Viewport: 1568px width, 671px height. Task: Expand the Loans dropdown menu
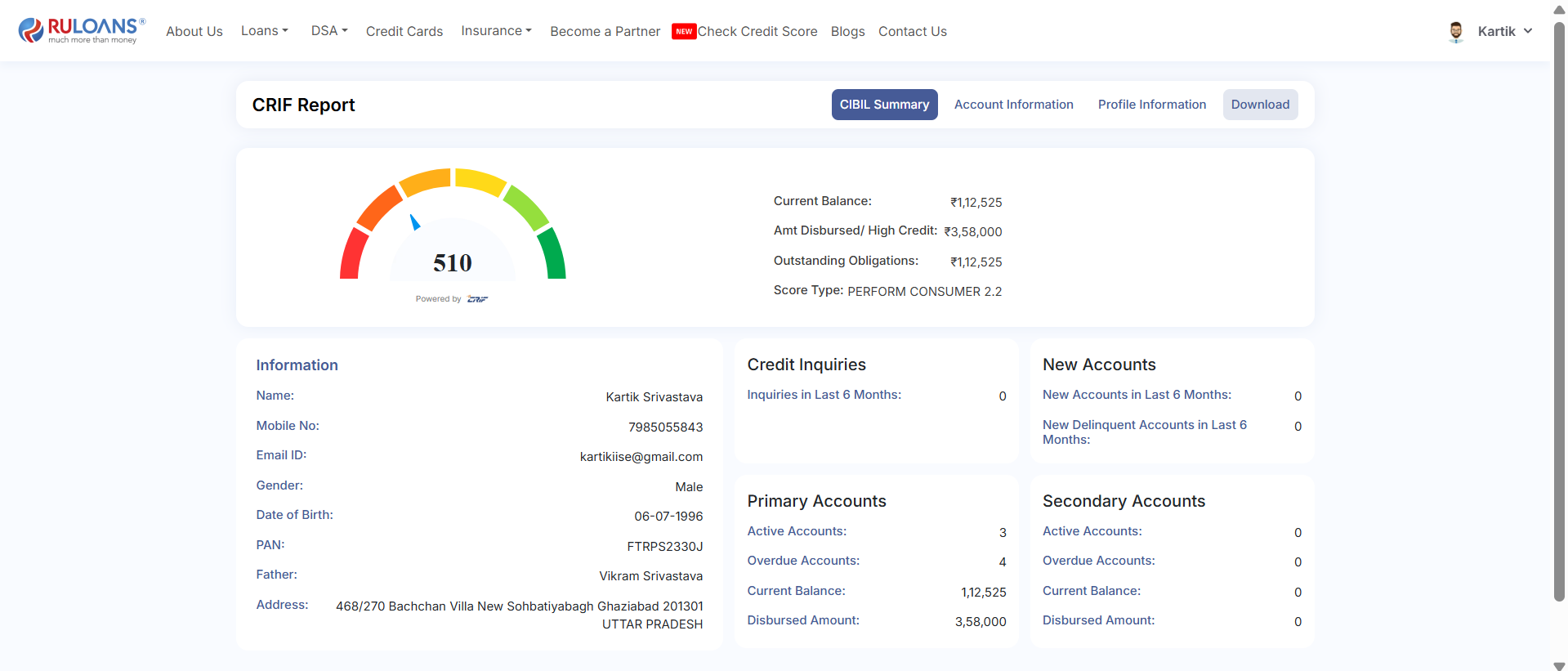click(264, 31)
